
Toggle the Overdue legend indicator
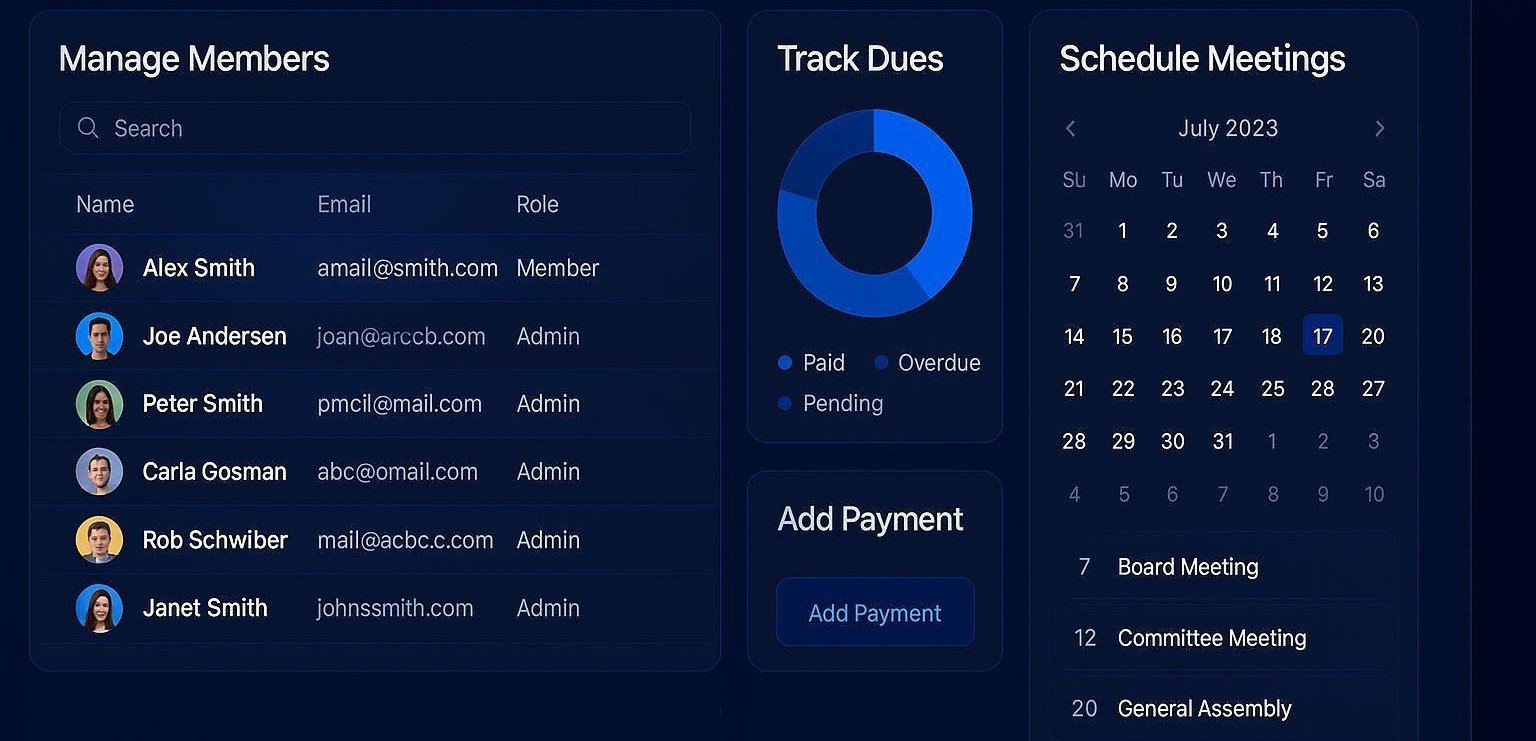pos(881,363)
